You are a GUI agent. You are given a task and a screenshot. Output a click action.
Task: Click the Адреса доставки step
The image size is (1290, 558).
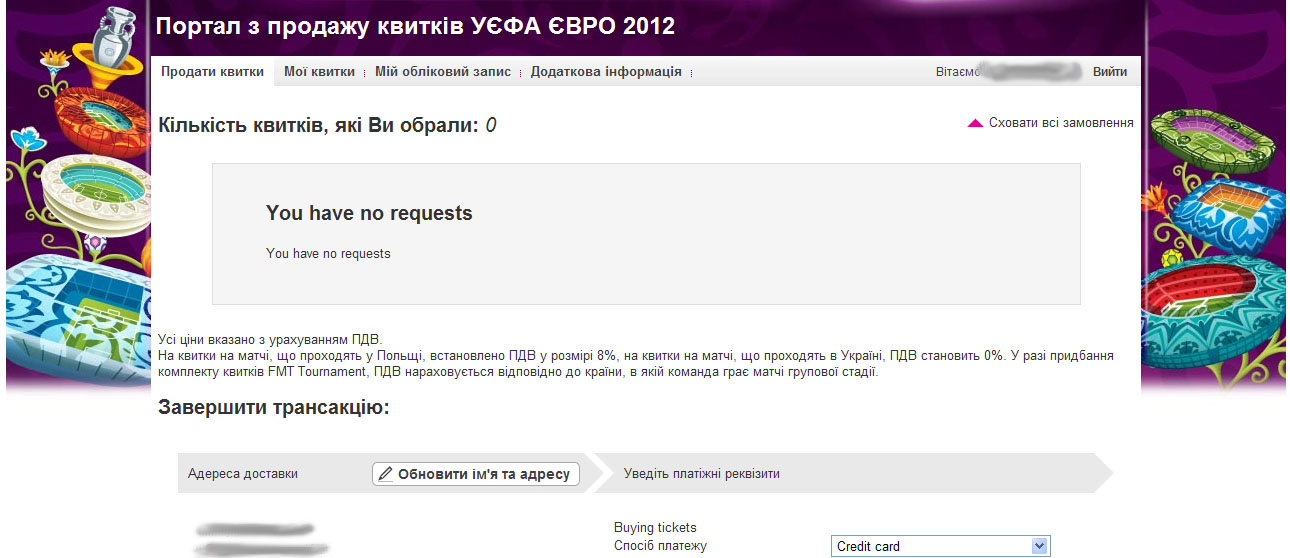tap(243, 474)
